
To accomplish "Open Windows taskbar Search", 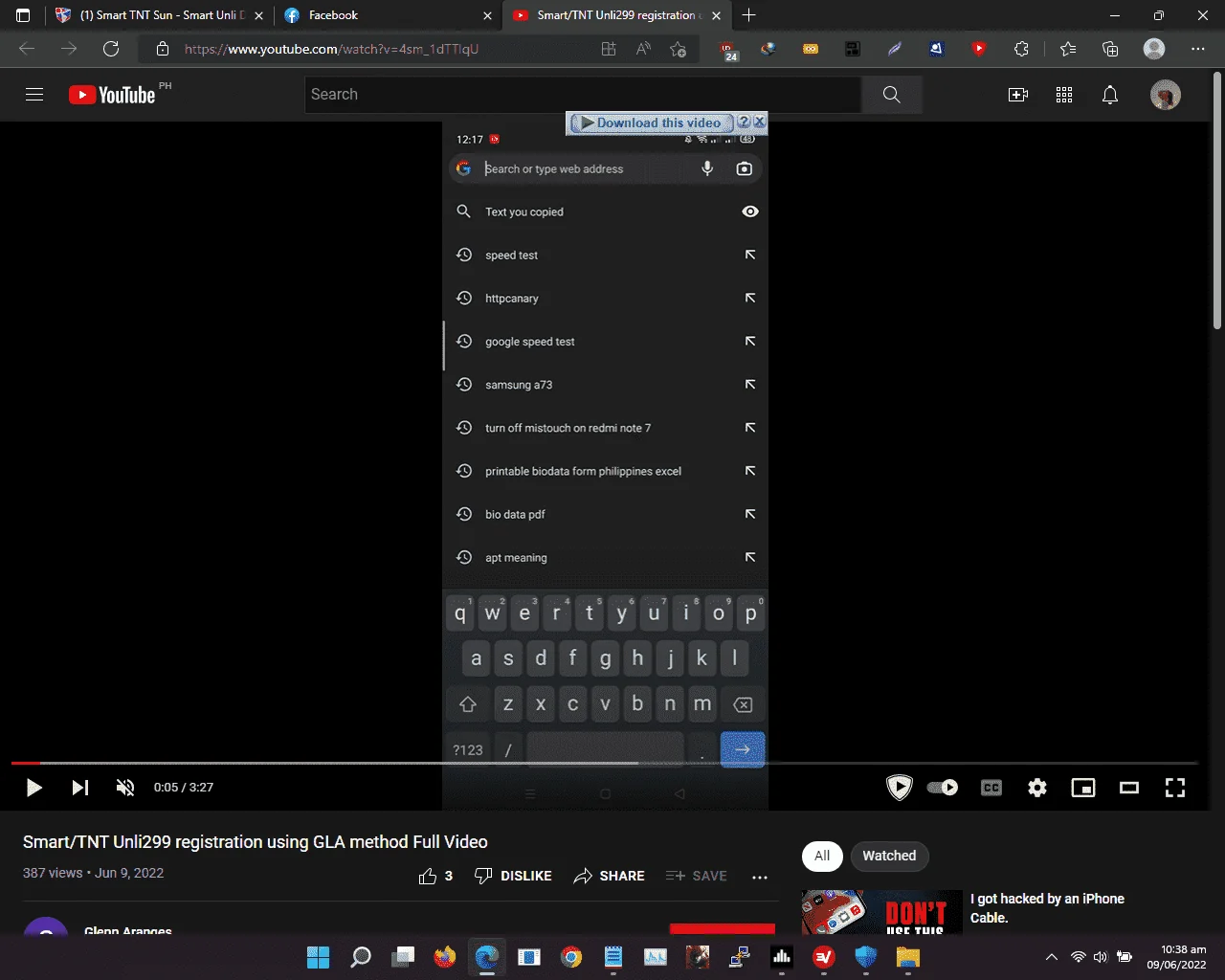I will (361, 957).
